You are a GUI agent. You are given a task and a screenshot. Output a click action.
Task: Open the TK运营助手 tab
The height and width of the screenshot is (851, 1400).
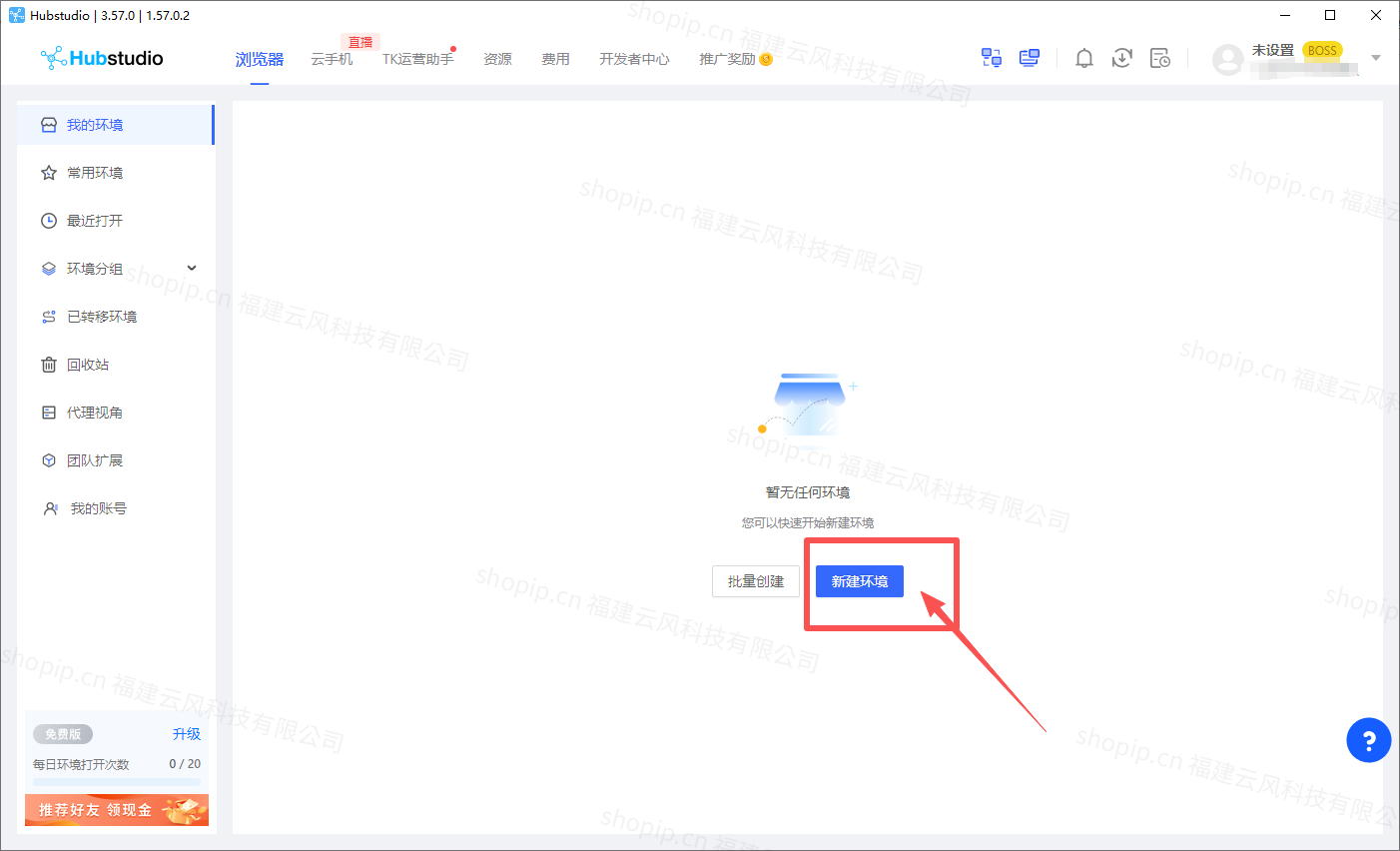418,59
